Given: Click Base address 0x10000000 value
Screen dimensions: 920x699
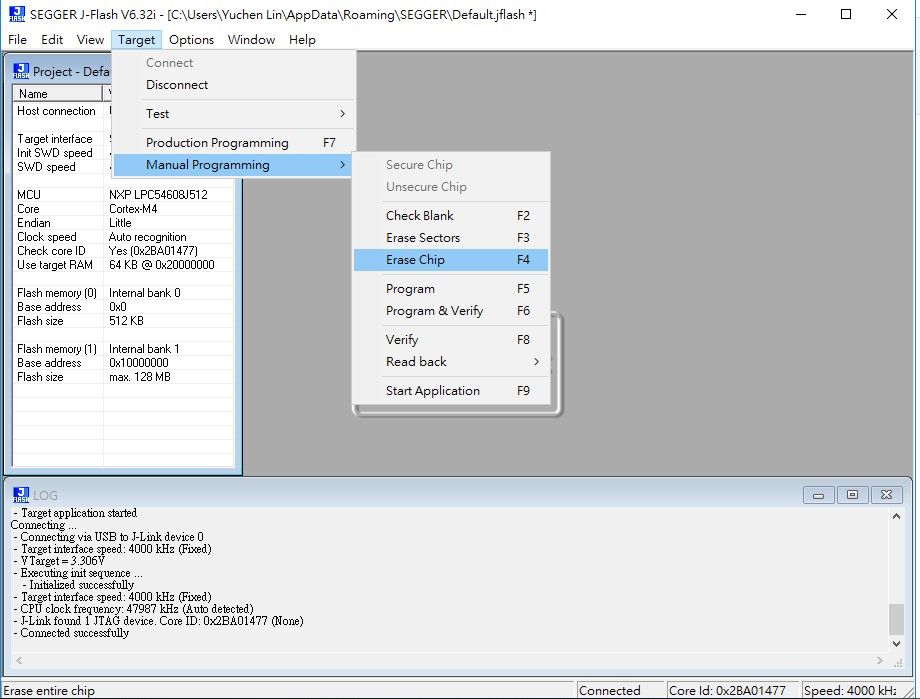Looking at the screenshot, I should (138, 363).
